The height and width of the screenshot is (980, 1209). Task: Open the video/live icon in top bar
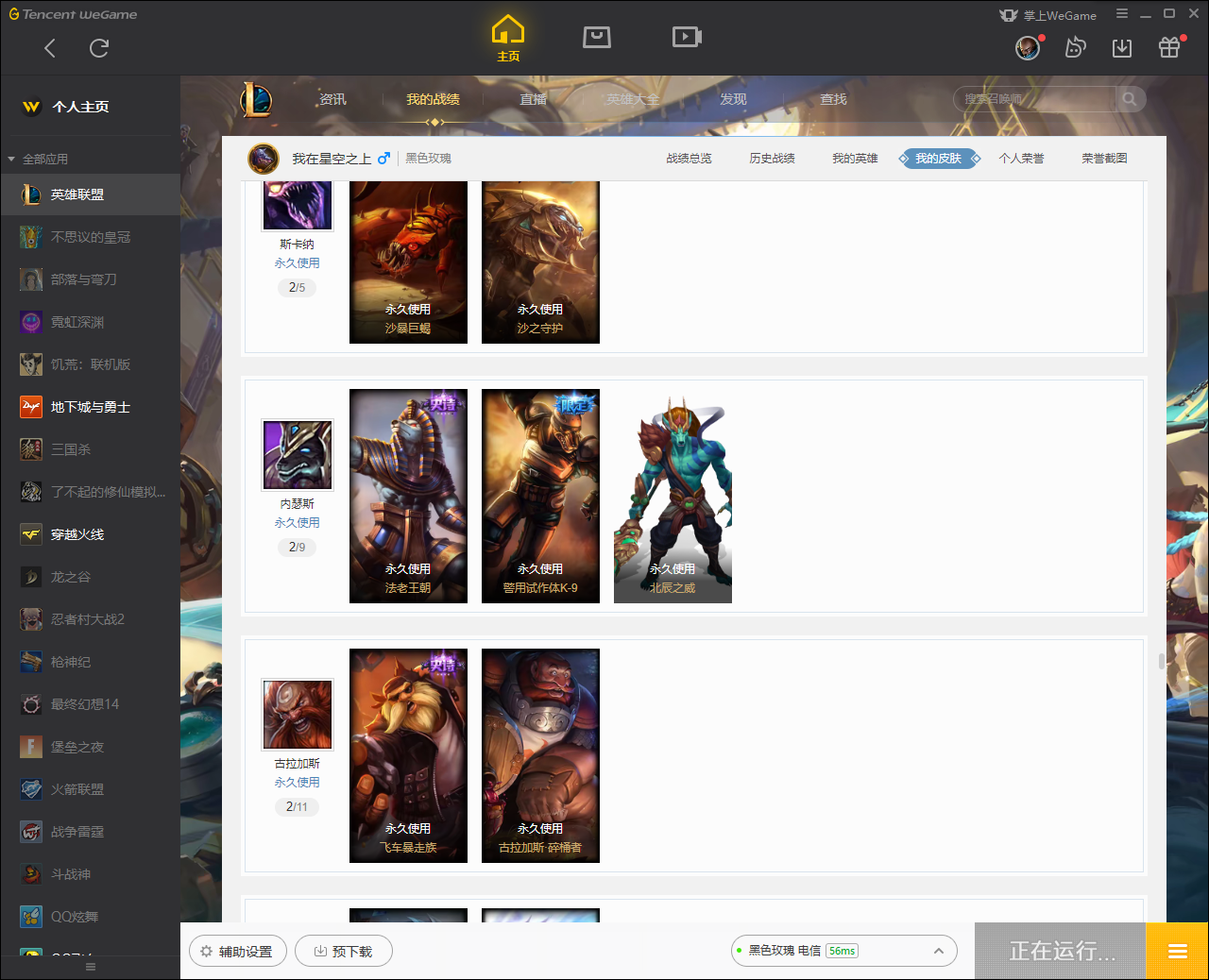point(687,37)
